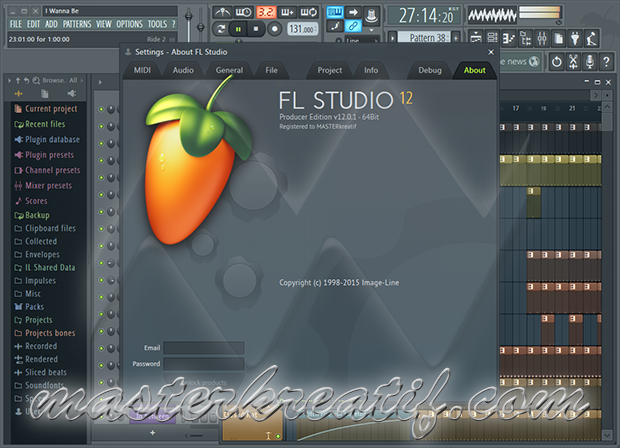
Task: Adjust the master pitch slider
Action: pos(201,24)
